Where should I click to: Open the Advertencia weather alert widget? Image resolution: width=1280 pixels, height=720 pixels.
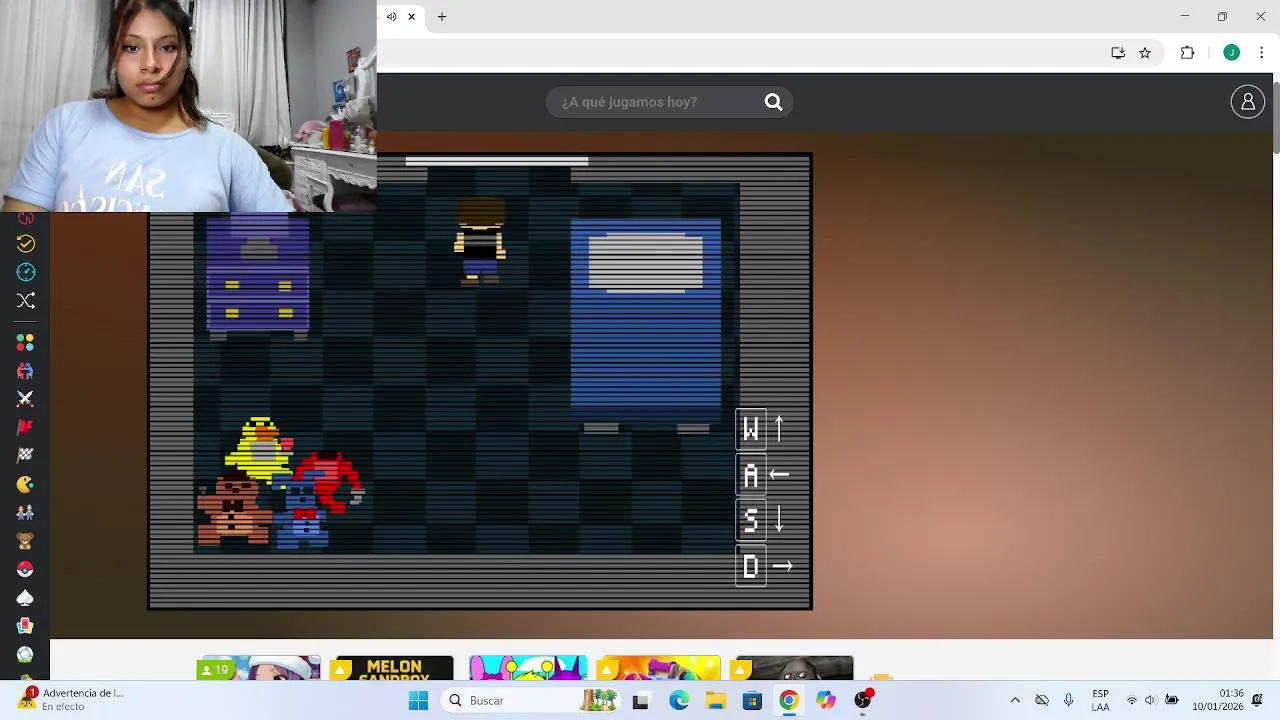(x=70, y=700)
